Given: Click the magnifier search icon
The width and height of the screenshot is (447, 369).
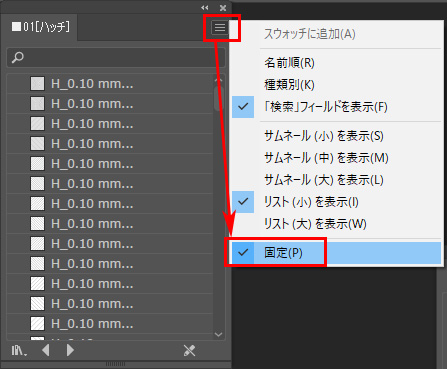Looking at the screenshot, I should click(x=18, y=57).
